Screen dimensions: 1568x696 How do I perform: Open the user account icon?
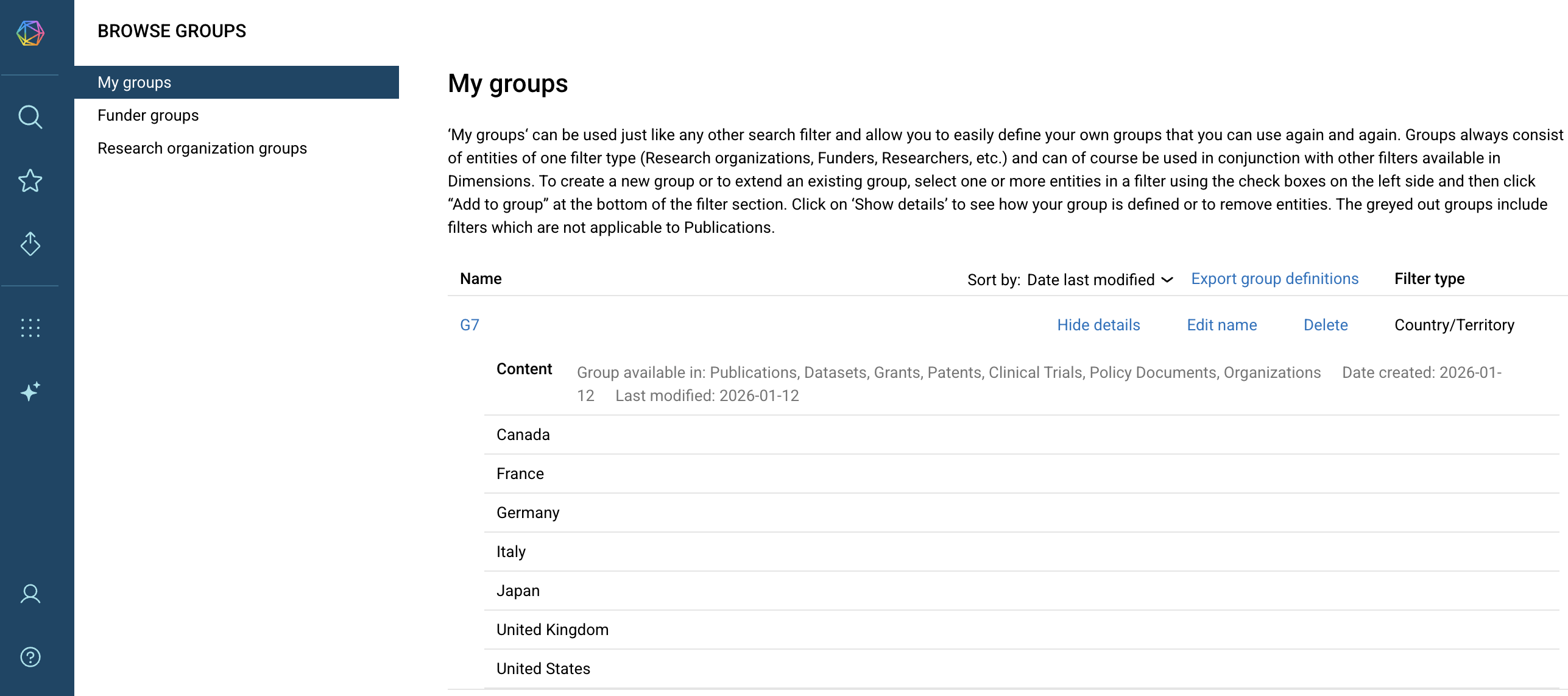click(x=30, y=594)
